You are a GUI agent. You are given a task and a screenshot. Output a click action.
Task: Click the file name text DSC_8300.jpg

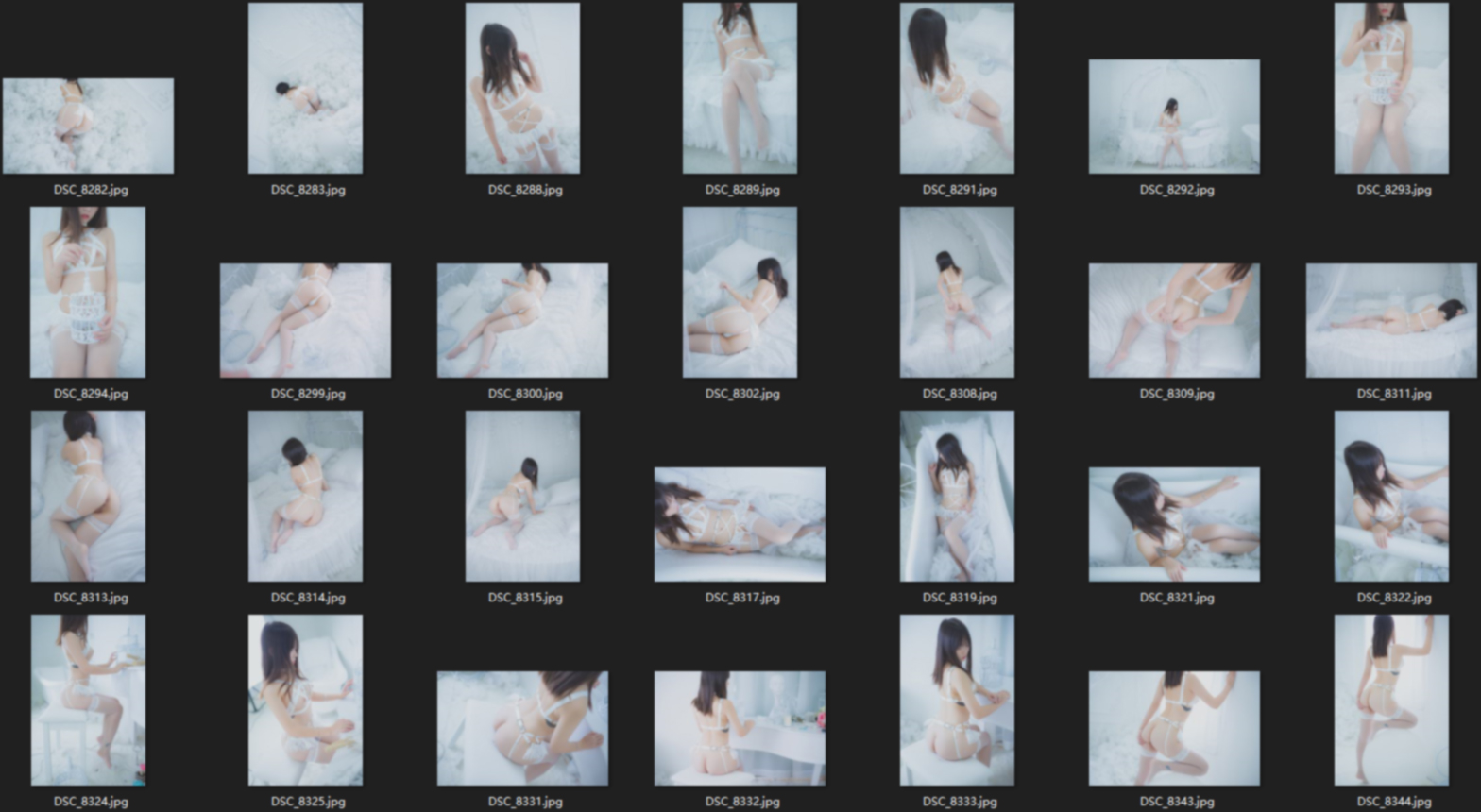click(525, 394)
